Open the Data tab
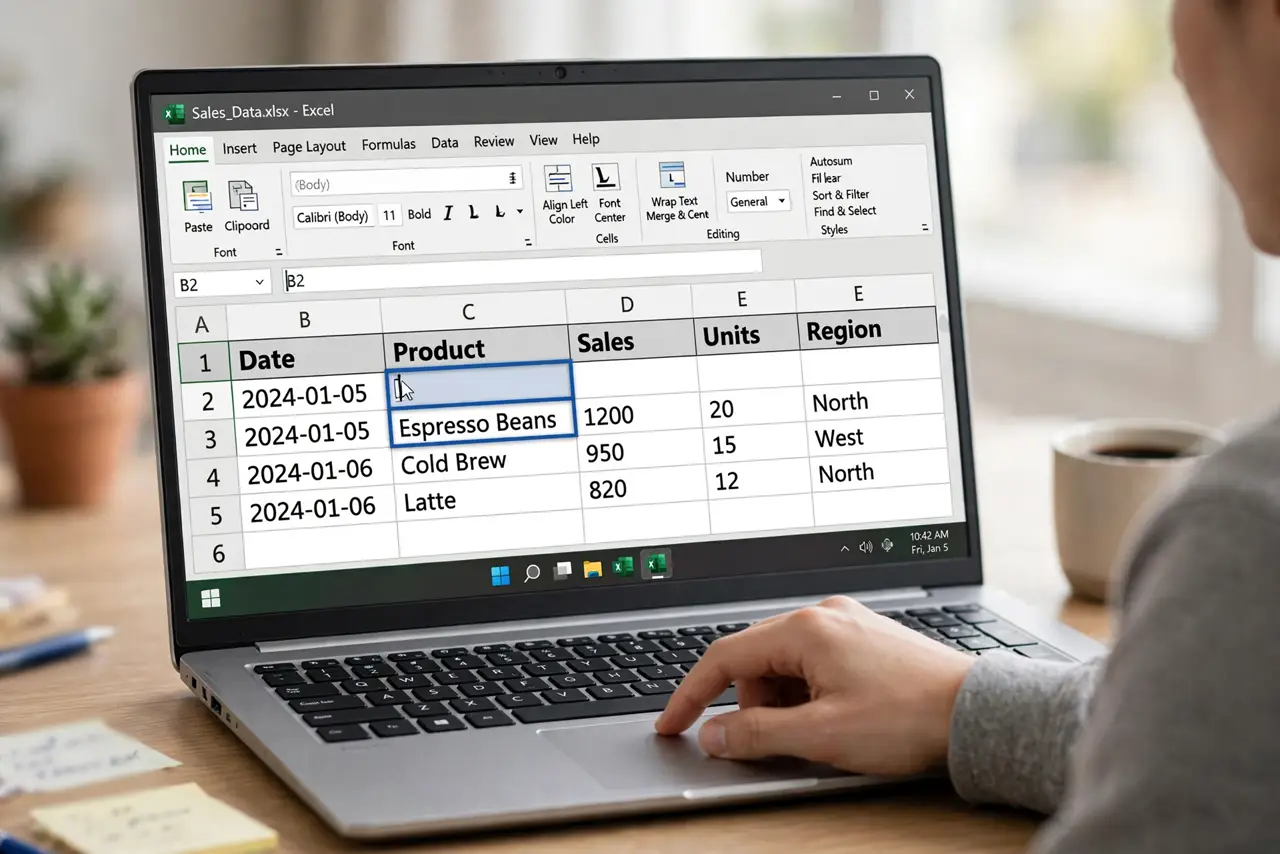The height and width of the screenshot is (854, 1280). [x=445, y=143]
